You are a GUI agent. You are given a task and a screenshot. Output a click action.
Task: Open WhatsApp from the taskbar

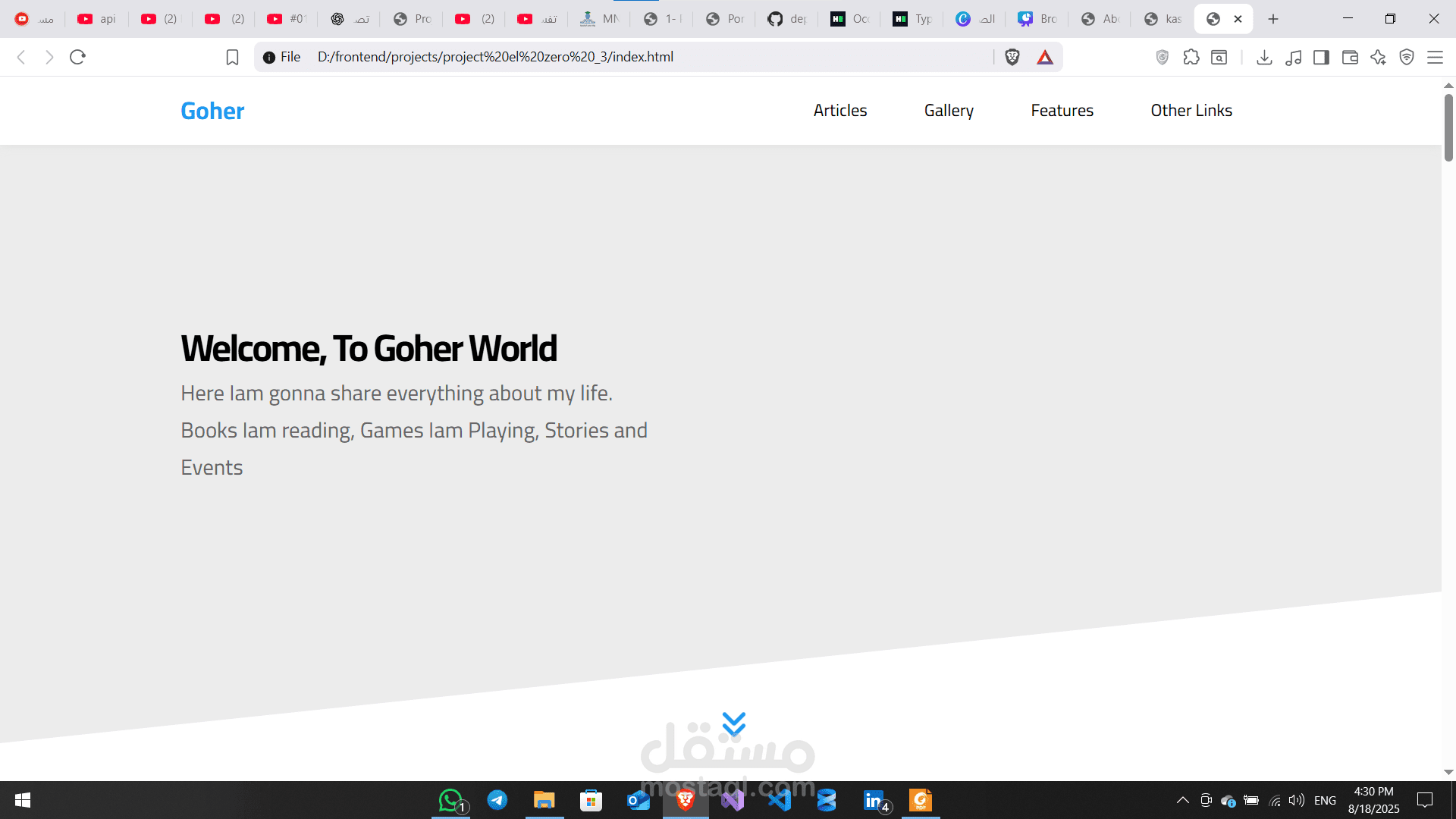tap(450, 800)
